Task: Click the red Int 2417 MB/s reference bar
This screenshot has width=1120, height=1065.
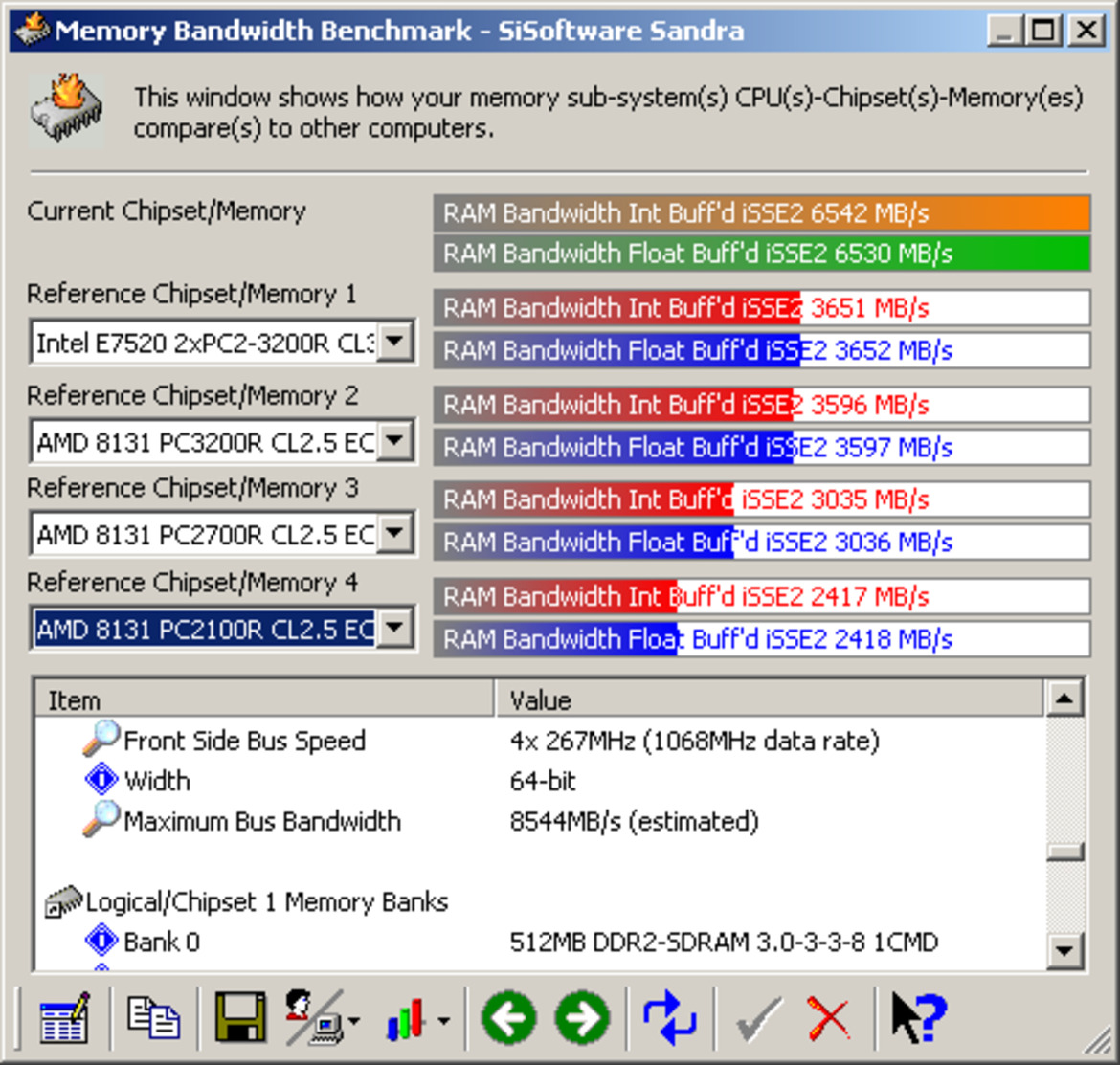Action: 761,597
